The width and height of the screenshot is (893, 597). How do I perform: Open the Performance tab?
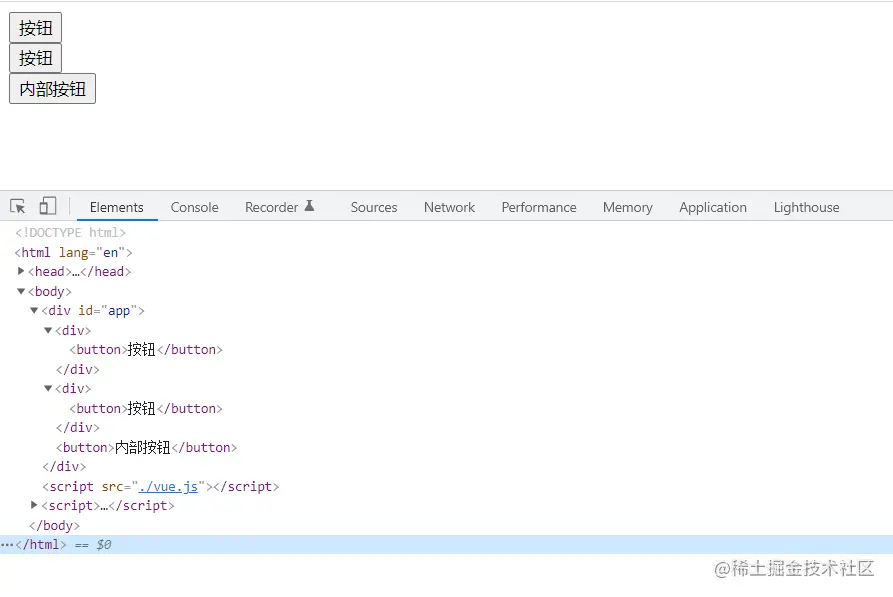(x=539, y=207)
